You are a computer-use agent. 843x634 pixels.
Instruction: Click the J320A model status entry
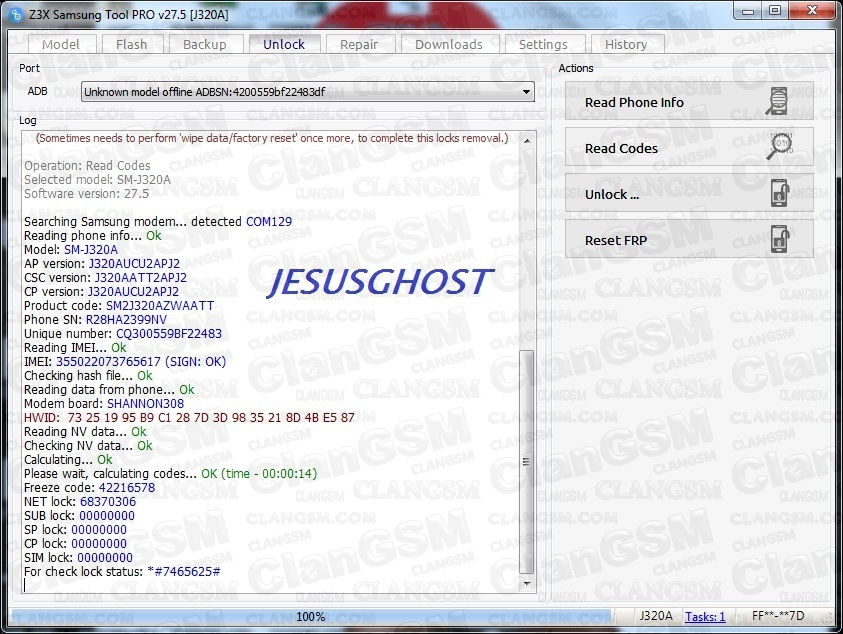tap(656, 616)
